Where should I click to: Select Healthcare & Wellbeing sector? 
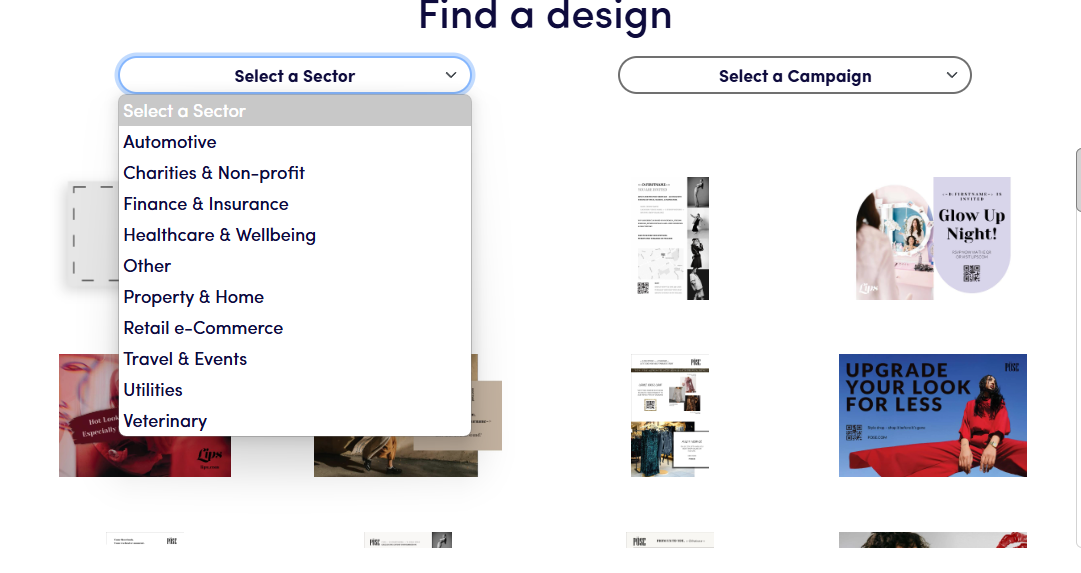[x=219, y=235]
